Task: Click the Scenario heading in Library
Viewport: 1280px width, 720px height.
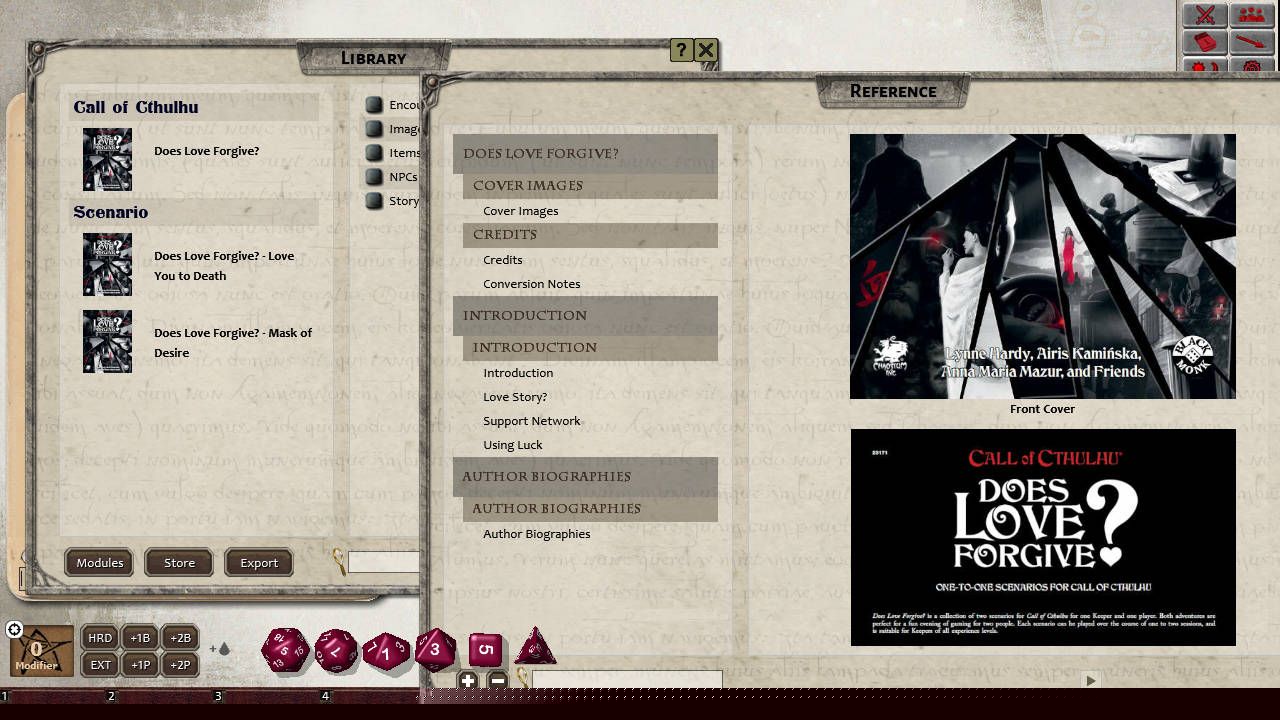Action: (x=110, y=212)
